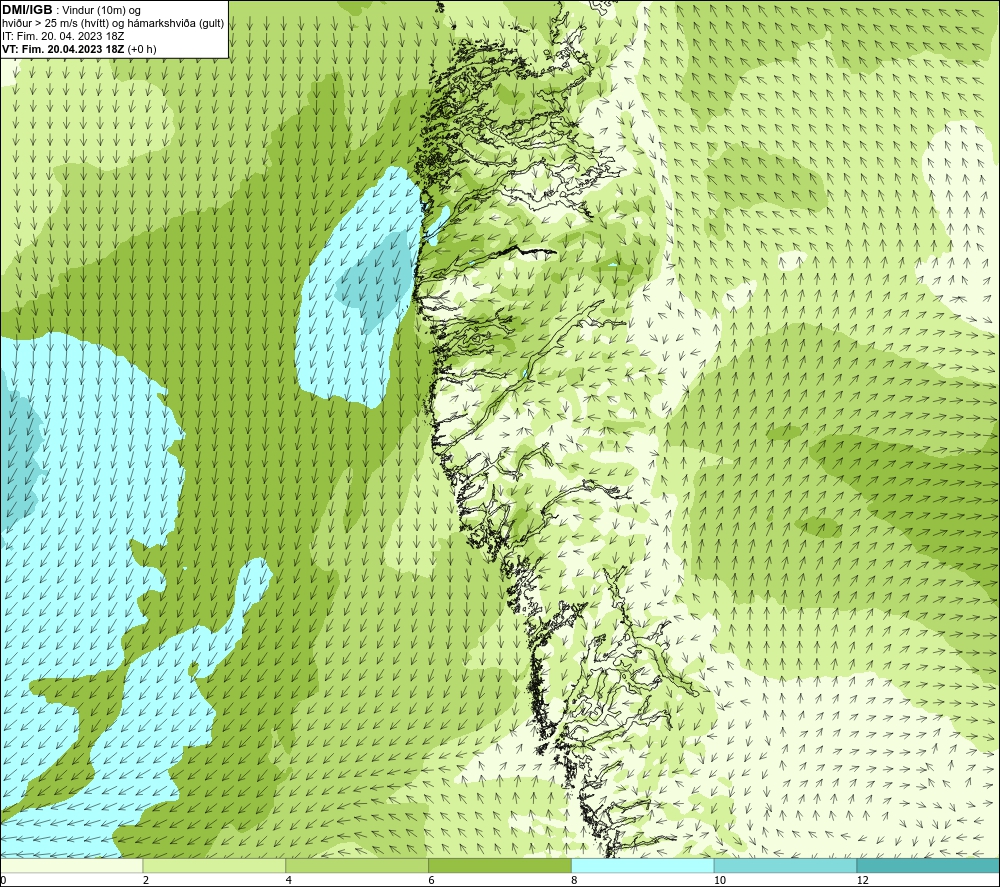Click the 6–8 m/s dark green swatch
This screenshot has width=1000, height=887.
[500, 865]
